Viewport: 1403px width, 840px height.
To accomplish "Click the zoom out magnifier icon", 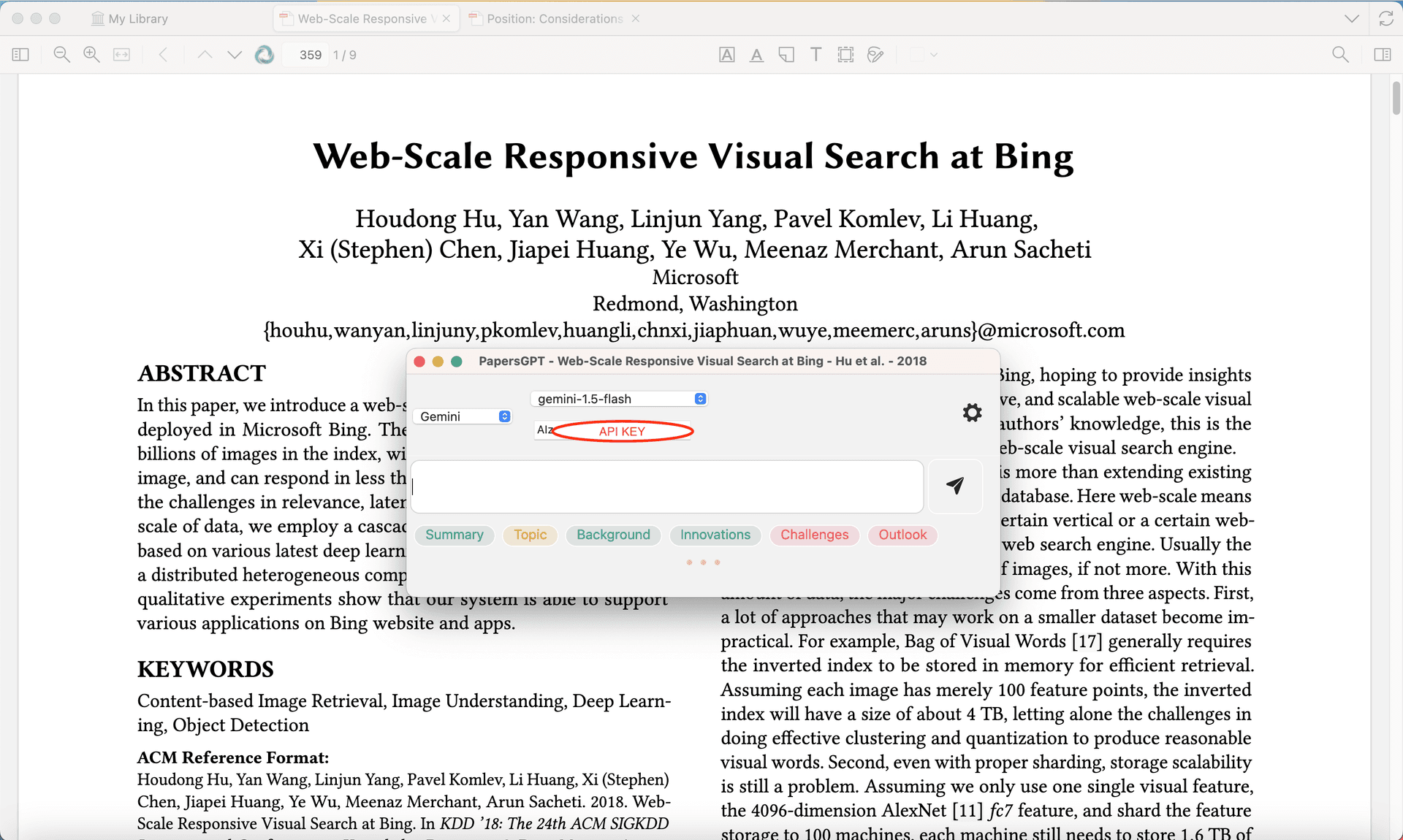I will click(62, 55).
